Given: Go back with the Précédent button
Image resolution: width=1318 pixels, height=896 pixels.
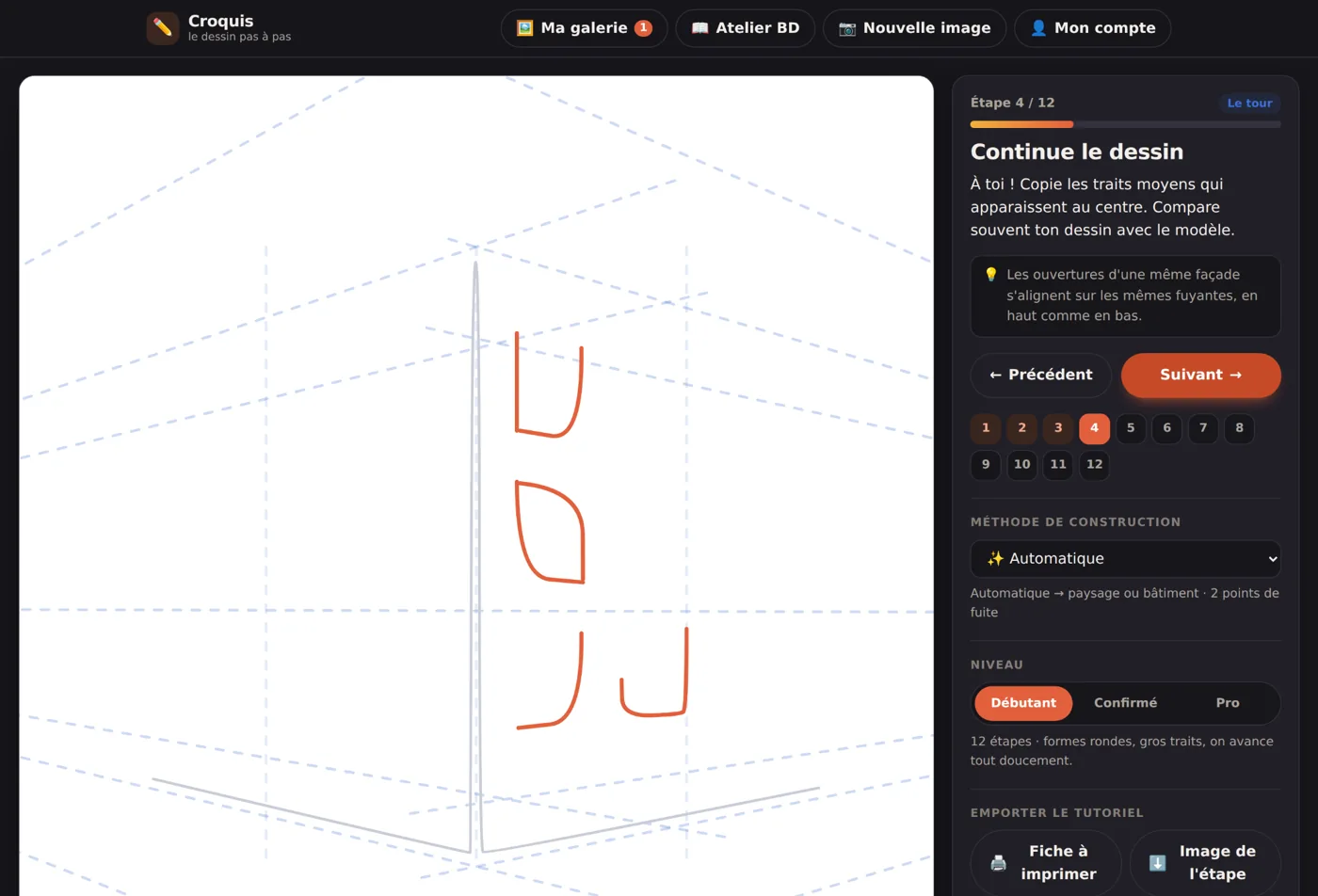Looking at the screenshot, I should (1041, 375).
